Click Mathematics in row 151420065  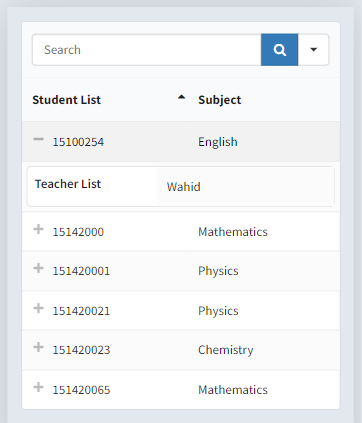(x=233, y=390)
